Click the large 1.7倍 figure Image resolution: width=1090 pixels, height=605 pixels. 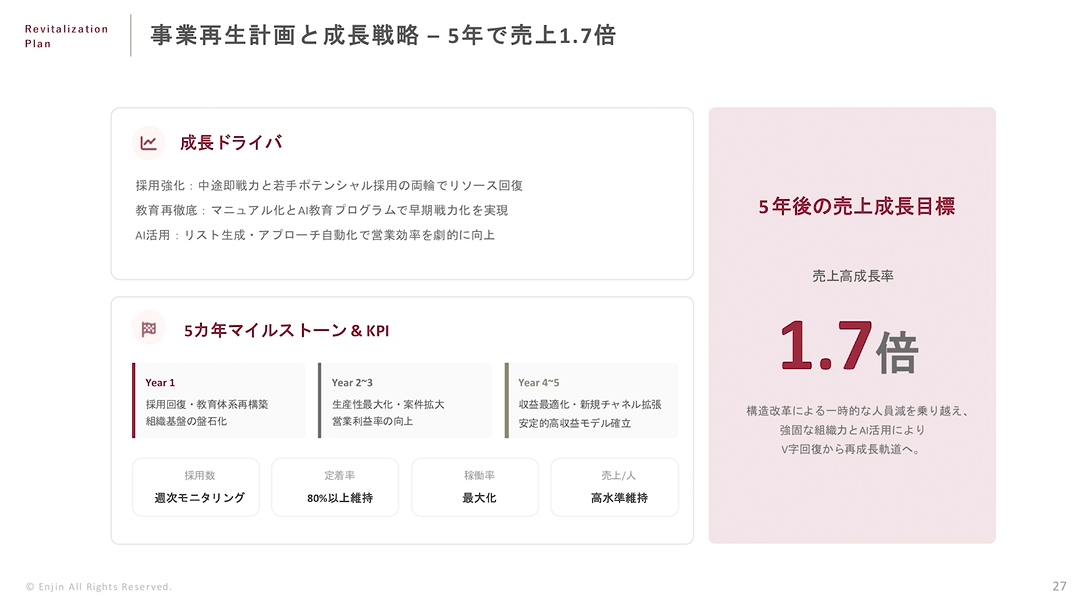pyautogui.click(x=850, y=346)
